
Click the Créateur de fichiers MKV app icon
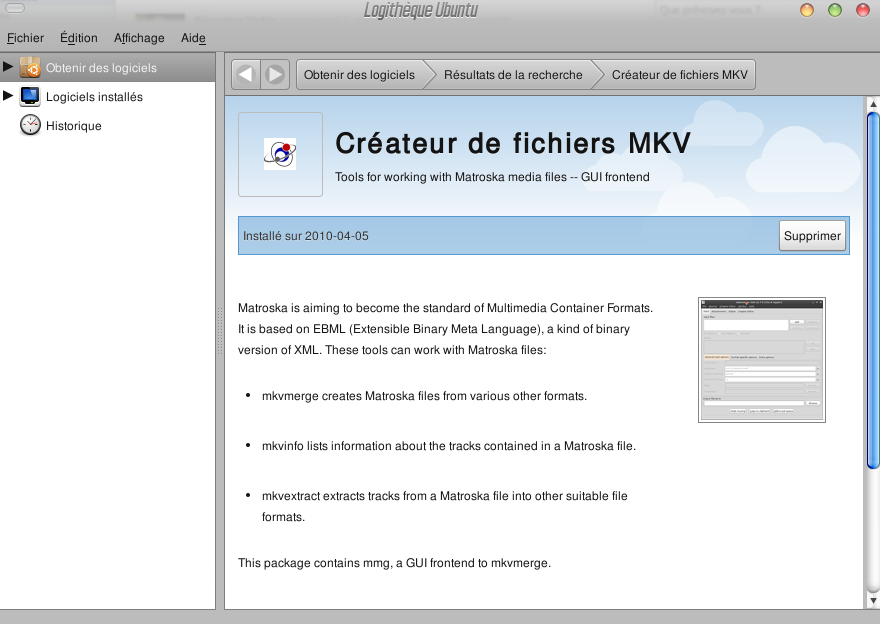pos(280,154)
